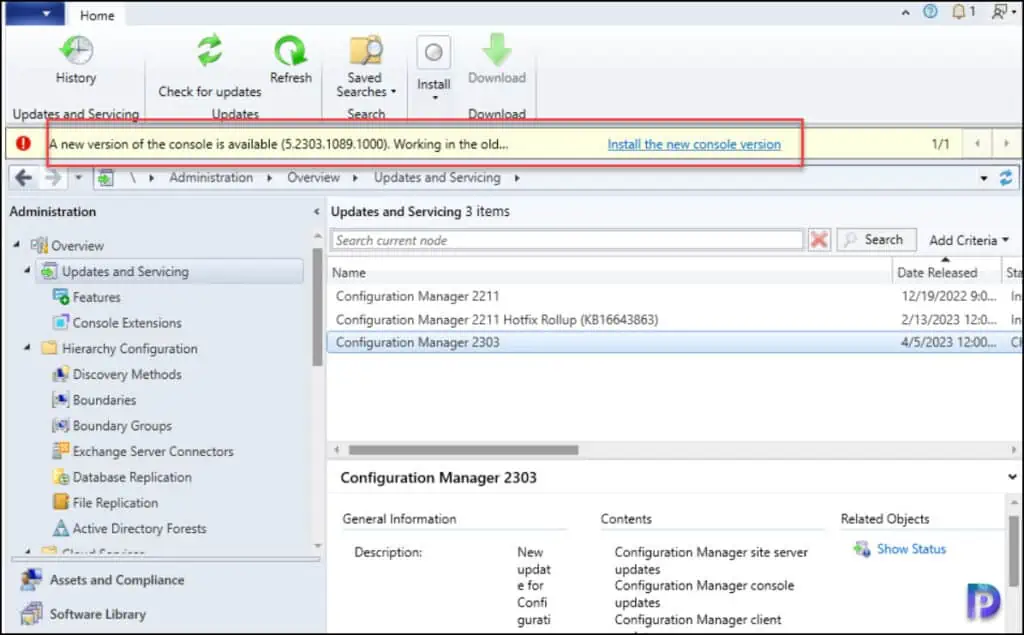Select the Configuration Manager 2303 row
Screen dimensions: 1024x635
(x=675, y=342)
